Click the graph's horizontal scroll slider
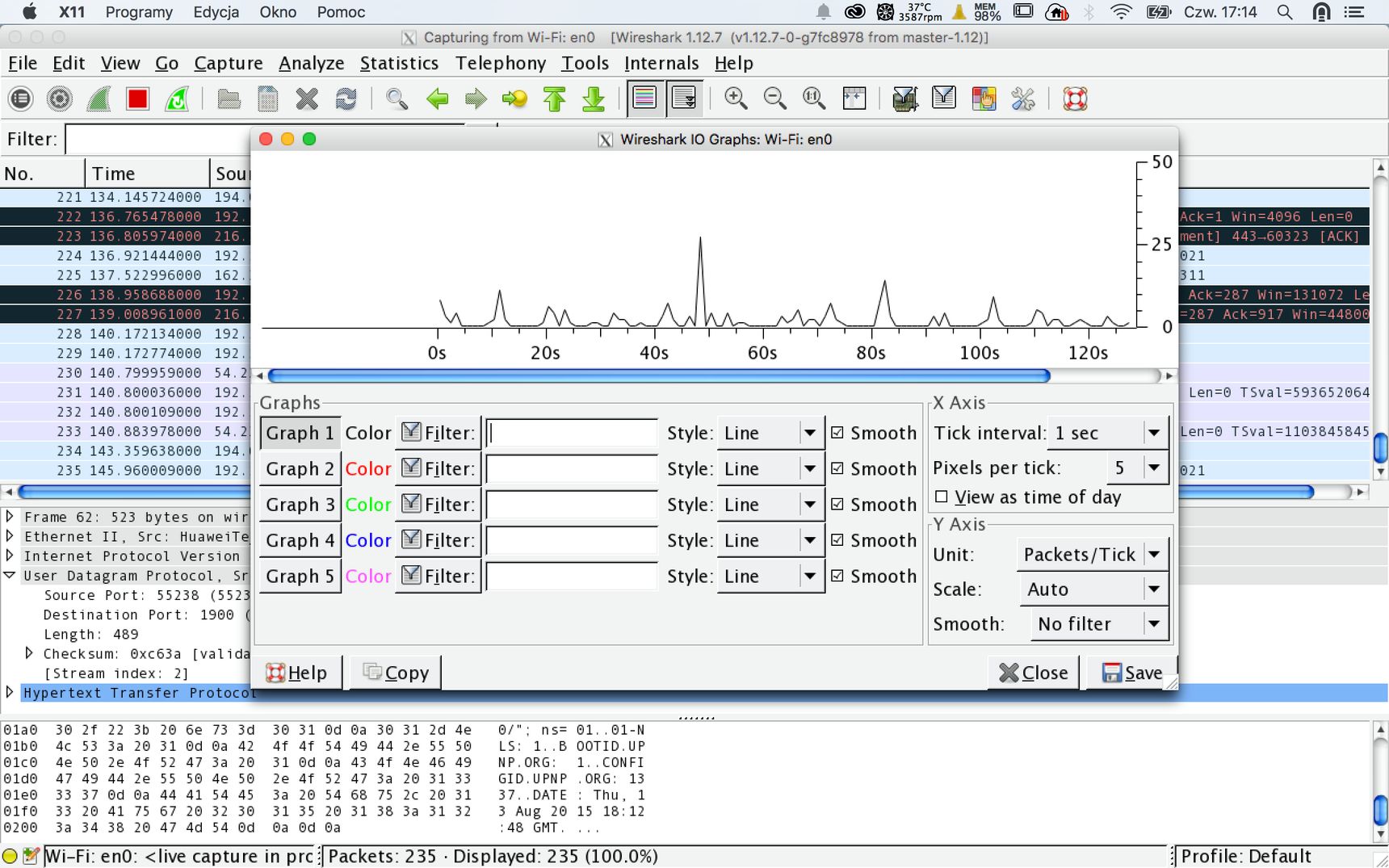 click(x=658, y=375)
